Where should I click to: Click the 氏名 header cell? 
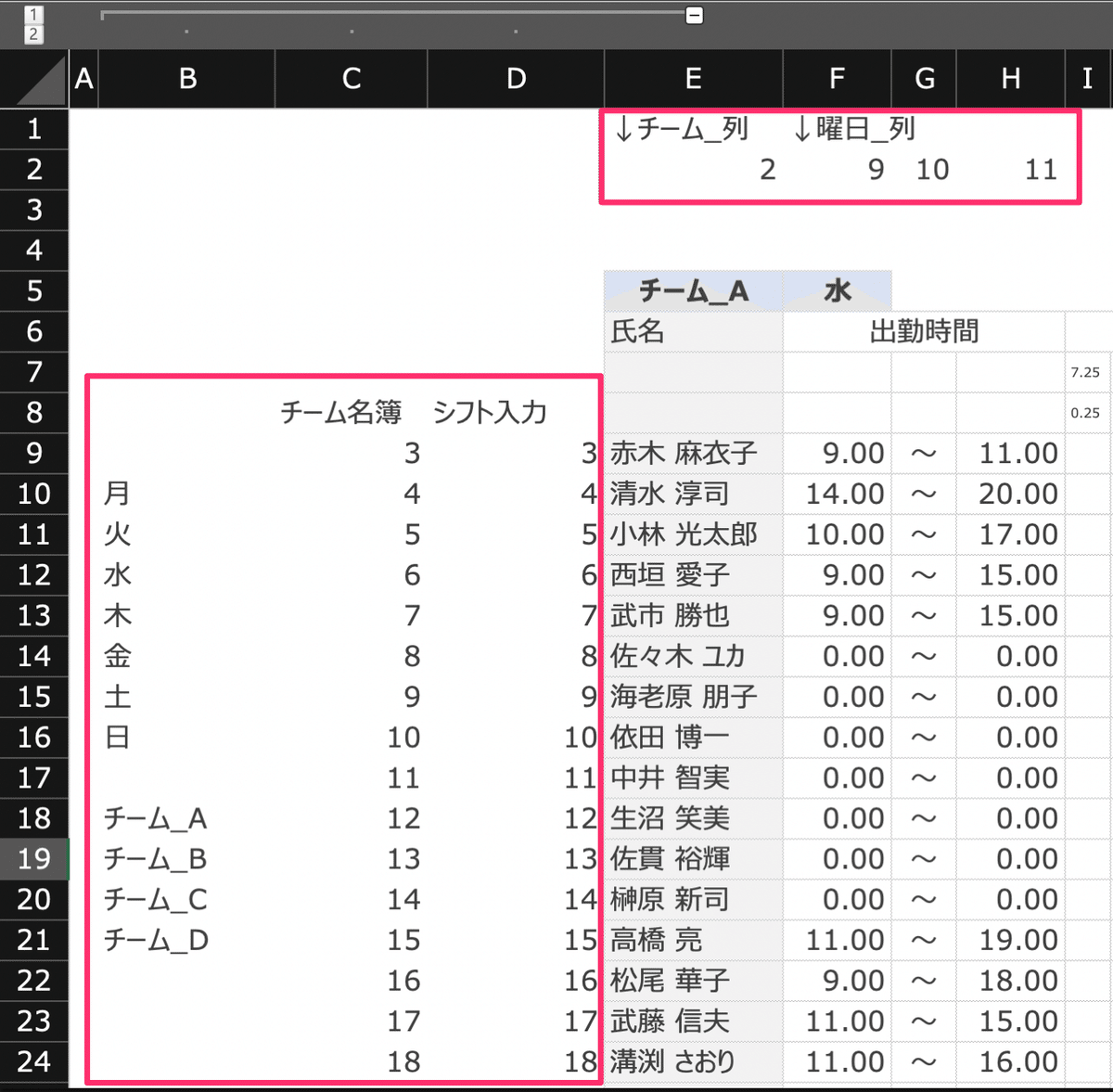(693, 332)
